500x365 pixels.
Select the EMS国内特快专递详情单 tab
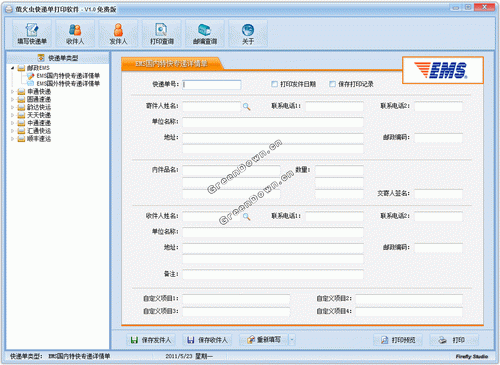[171, 64]
